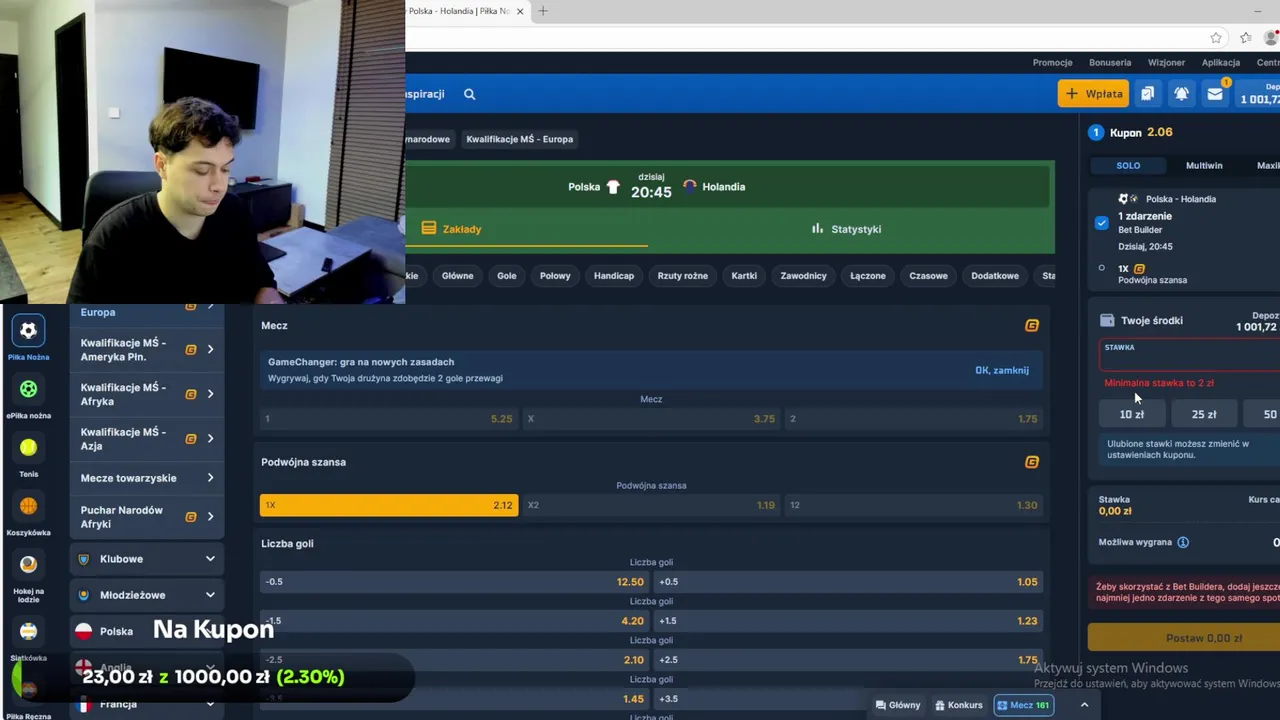Open the Promocje link
Screen dimensions: 1280x720
[x=1052, y=62]
